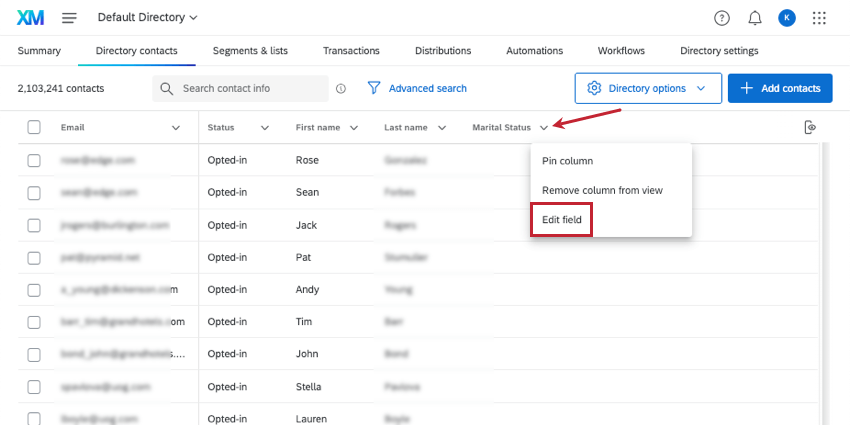Viewport: 850px width, 425px height.
Task: Toggle the Marital Status column chevron
Action: (x=544, y=128)
